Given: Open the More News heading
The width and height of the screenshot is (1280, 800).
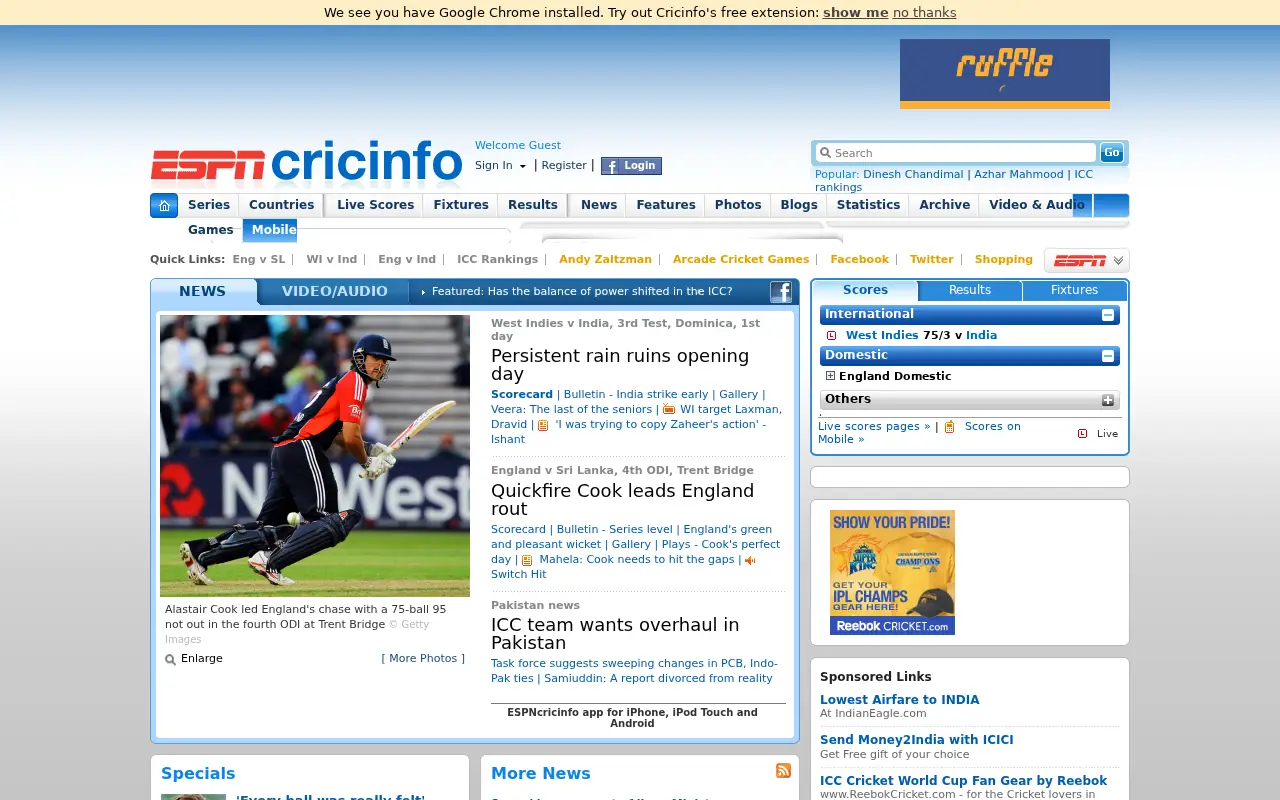Looking at the screenshot, I should (x=540, y=773).
